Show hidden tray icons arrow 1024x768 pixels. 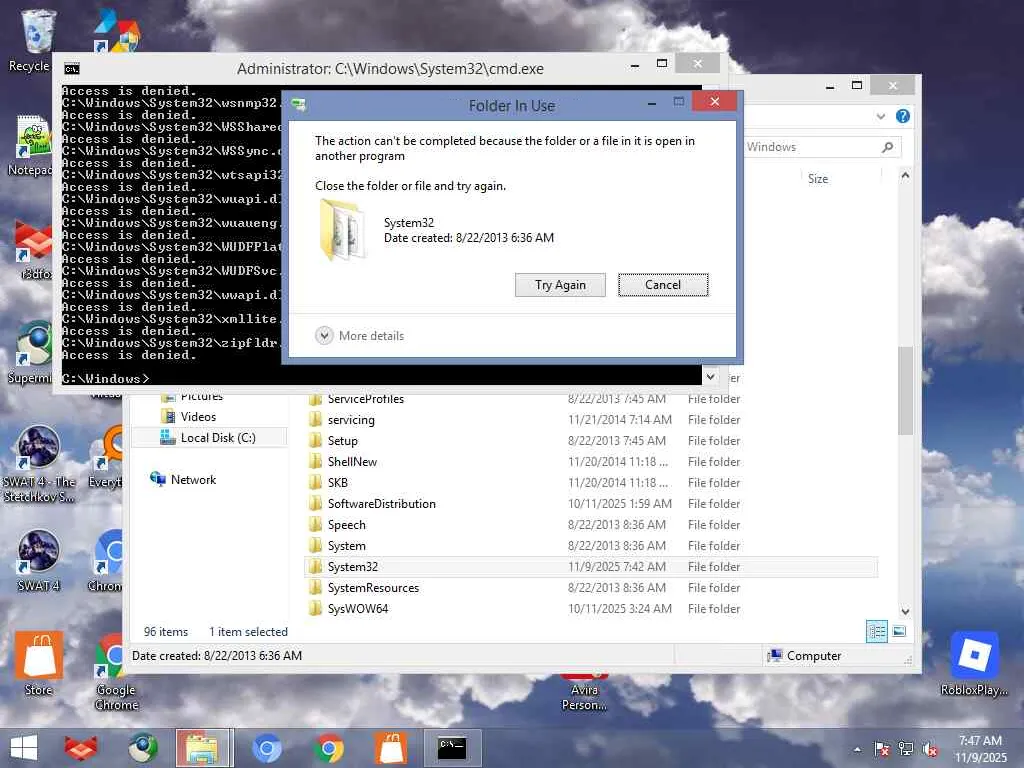[857, 750]
